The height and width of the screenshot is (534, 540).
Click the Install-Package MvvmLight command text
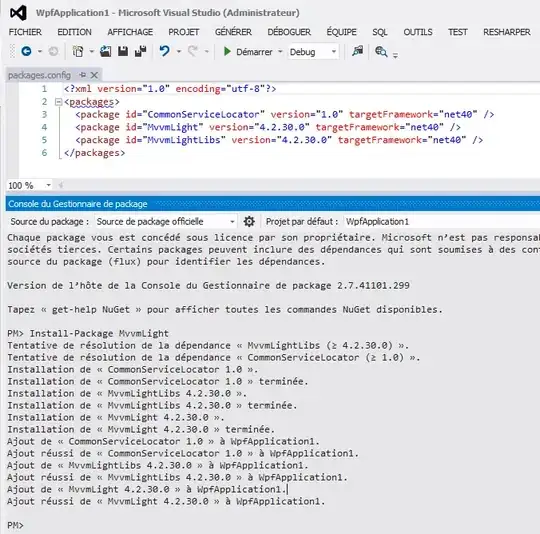pos(99,333)
